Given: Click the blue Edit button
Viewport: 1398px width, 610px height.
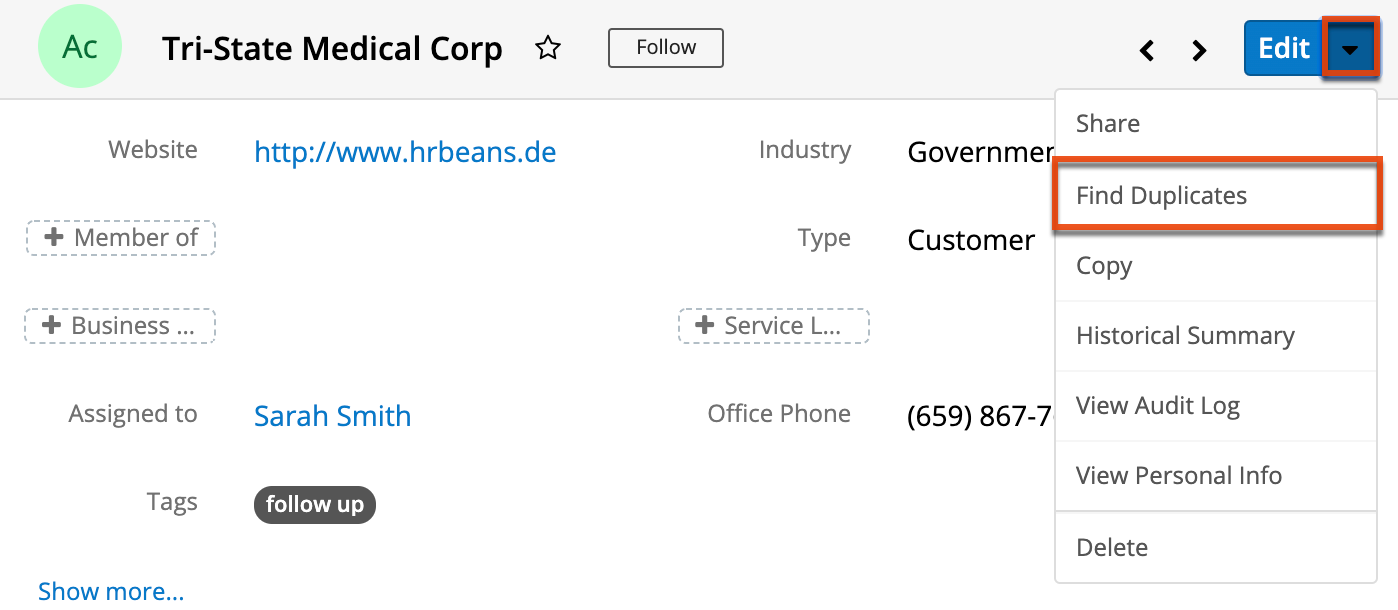Looking at the screenshot, I should coord(1283,47).
